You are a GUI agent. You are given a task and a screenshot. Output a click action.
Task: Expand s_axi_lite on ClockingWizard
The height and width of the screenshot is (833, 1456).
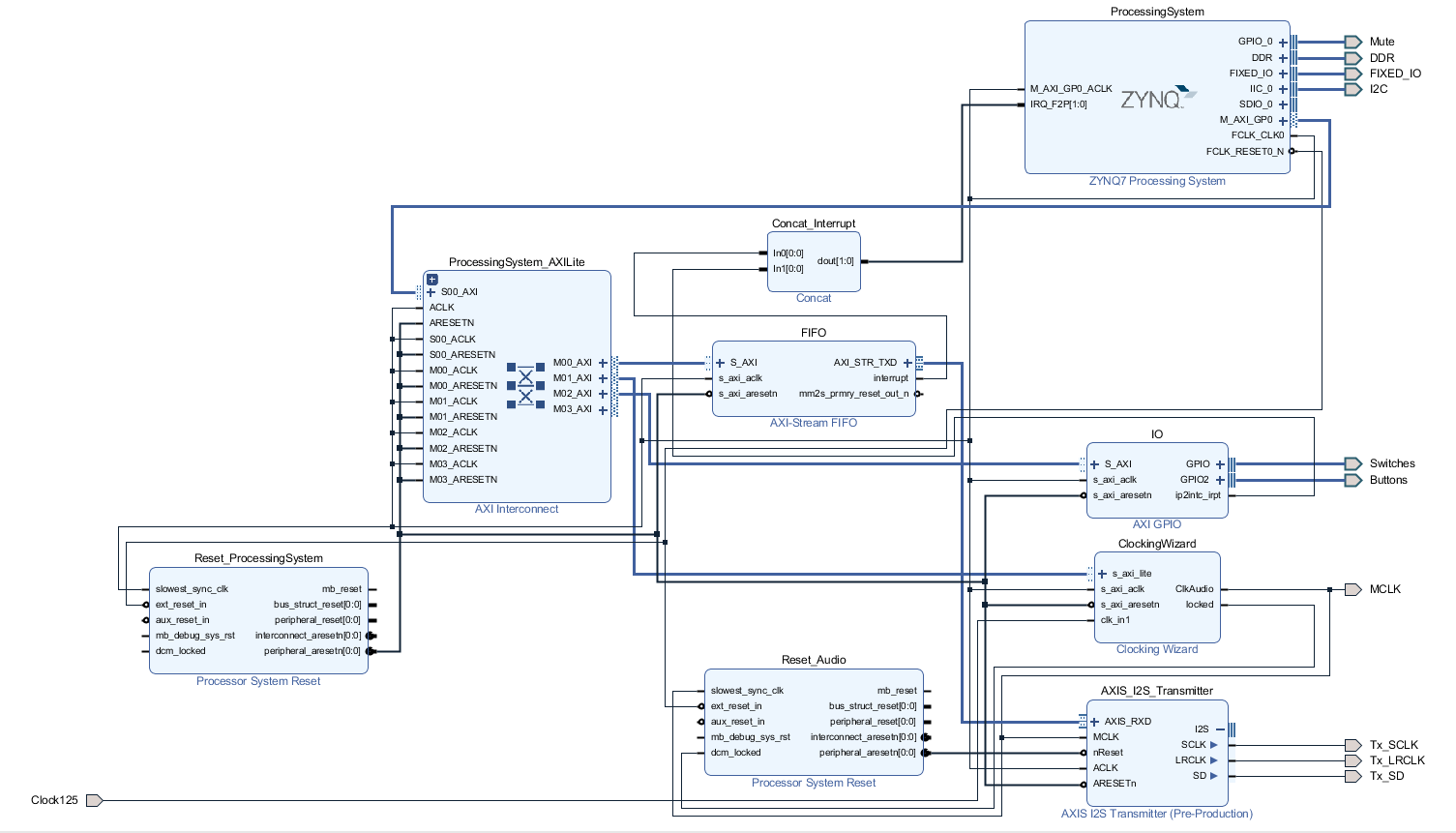[x=1102, y=574]
